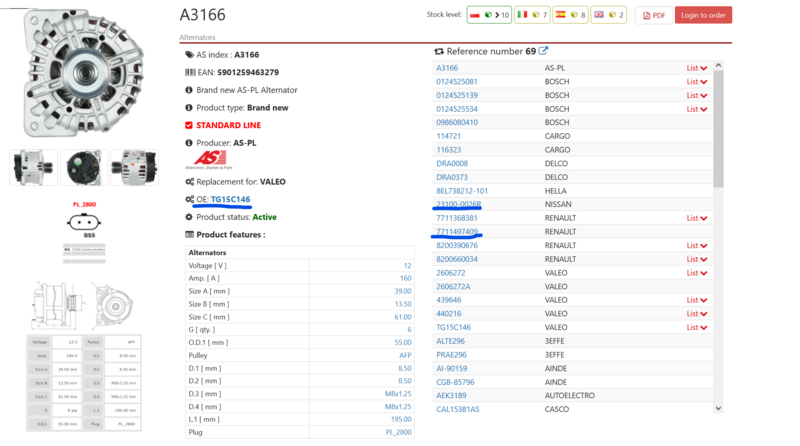This screenshot has height=446, width=800.
Task: Open reference link A3166 in the list
Action: 447,68
